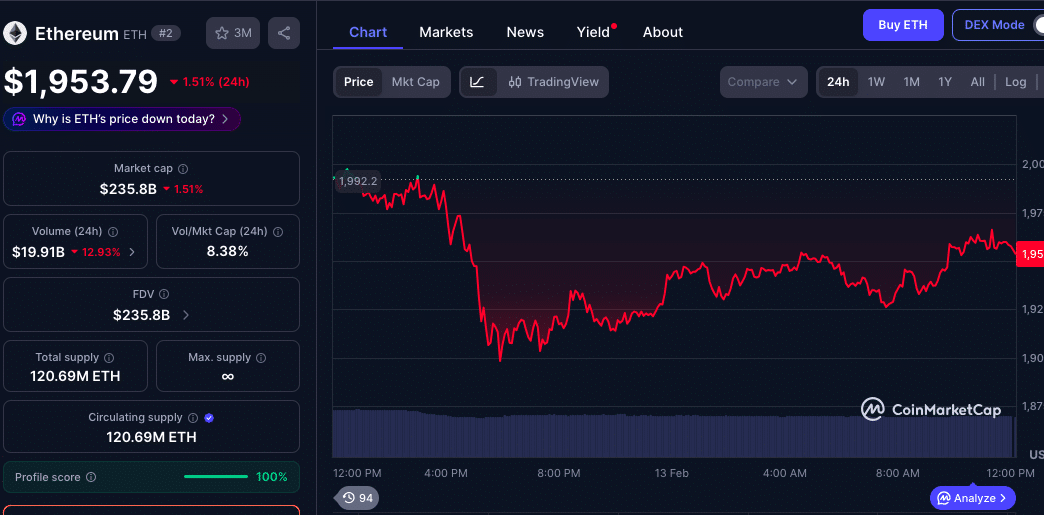Click the #2 rank badge
The image size is (1044, 515).
(166, 33)
